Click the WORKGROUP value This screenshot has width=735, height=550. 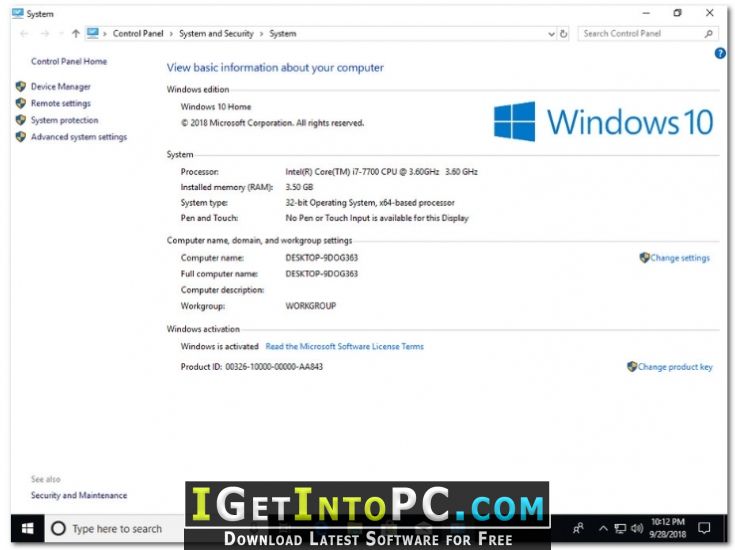310,306
